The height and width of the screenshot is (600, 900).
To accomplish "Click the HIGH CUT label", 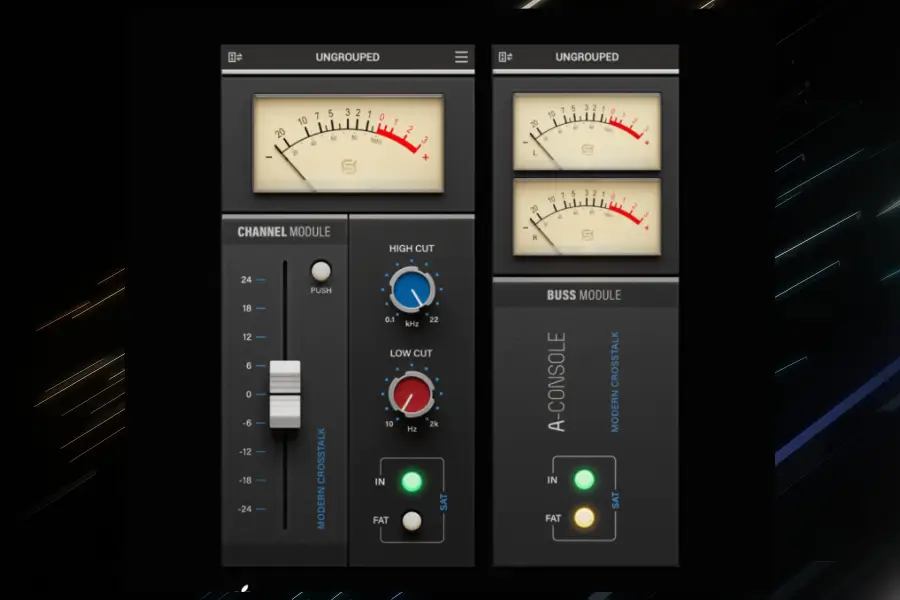I will [x=412, y=249].
